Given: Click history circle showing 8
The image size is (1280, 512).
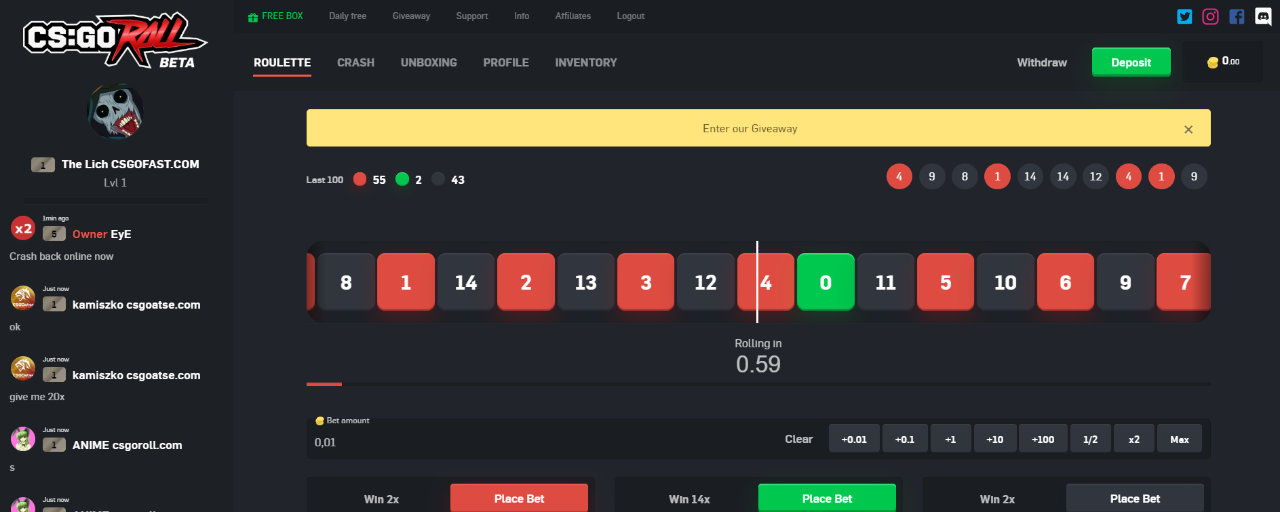Looking at the screenshot, I should tap(965, 177).
